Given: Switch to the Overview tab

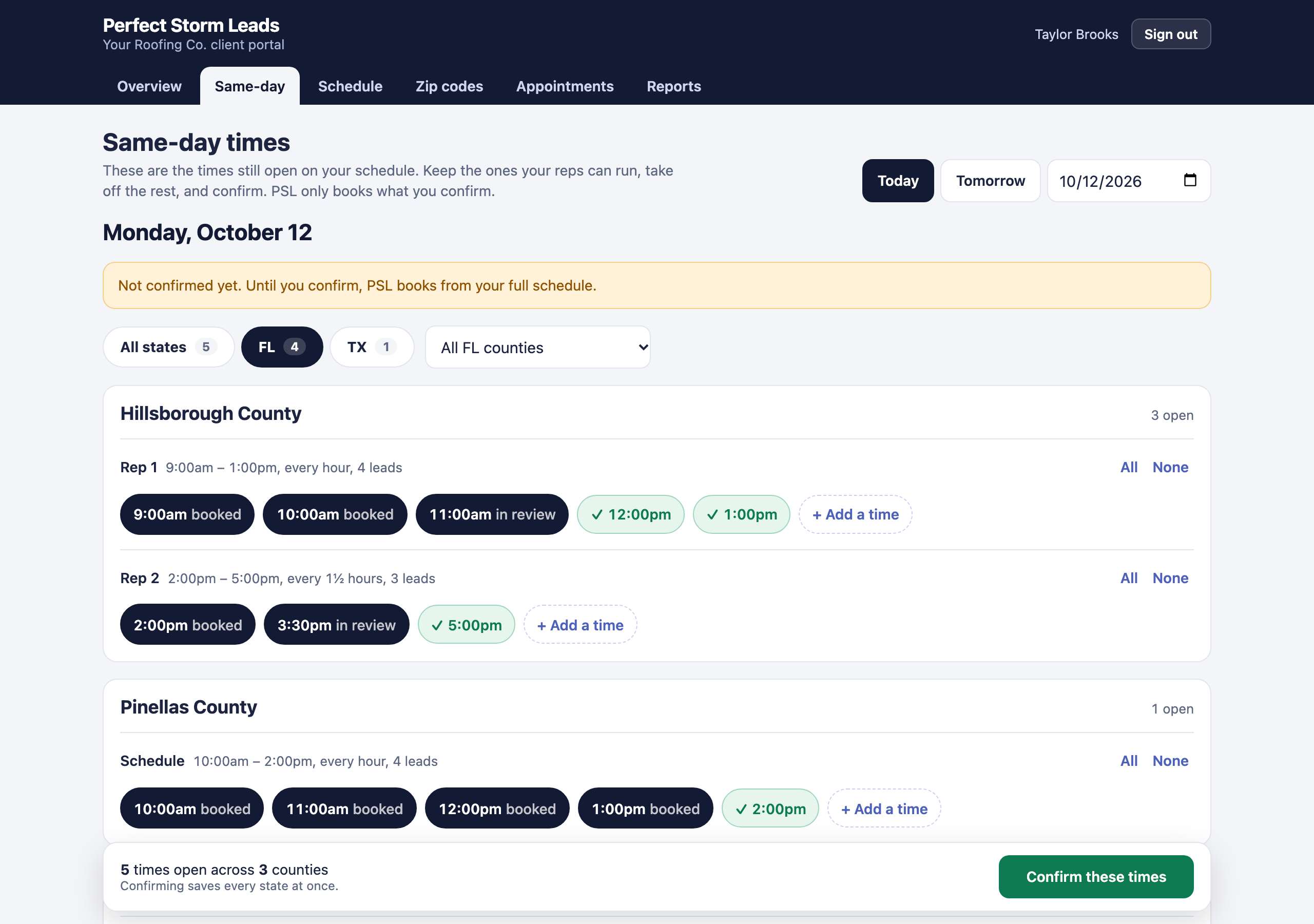Looking at the screenshot, I should (x=149, y=86).
